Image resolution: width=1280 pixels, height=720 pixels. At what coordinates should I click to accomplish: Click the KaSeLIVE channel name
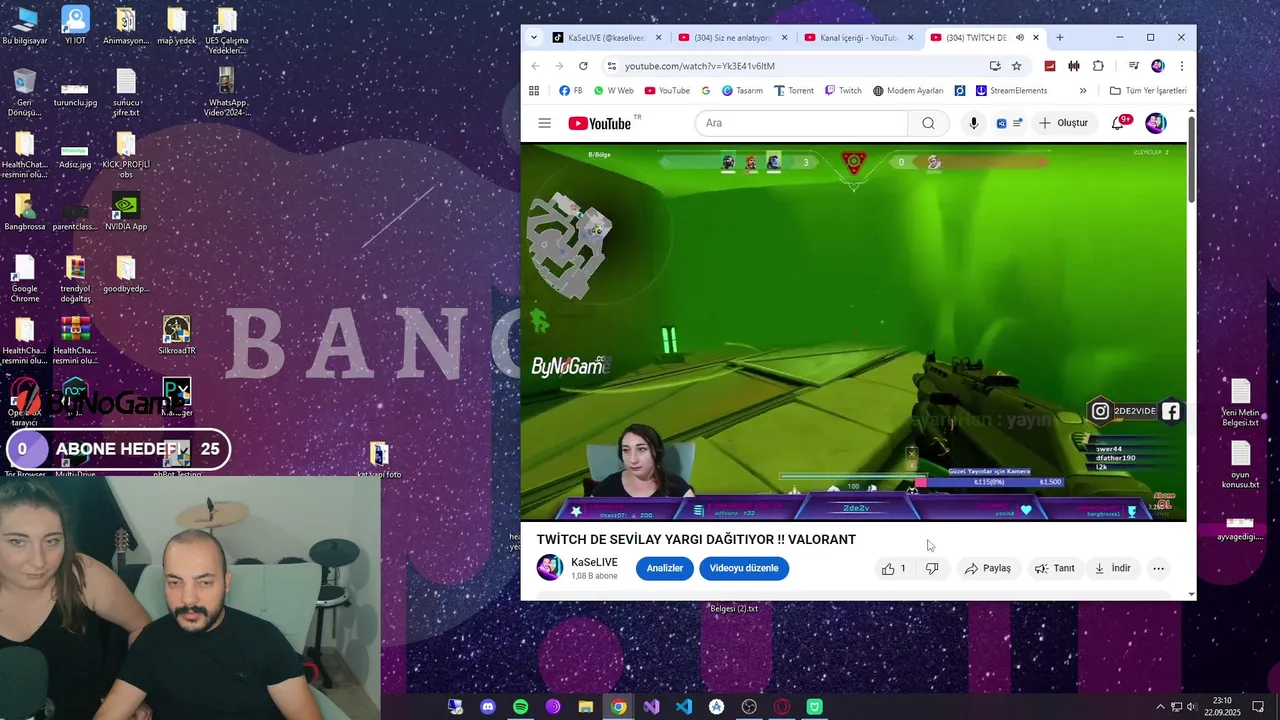[594, 562]
